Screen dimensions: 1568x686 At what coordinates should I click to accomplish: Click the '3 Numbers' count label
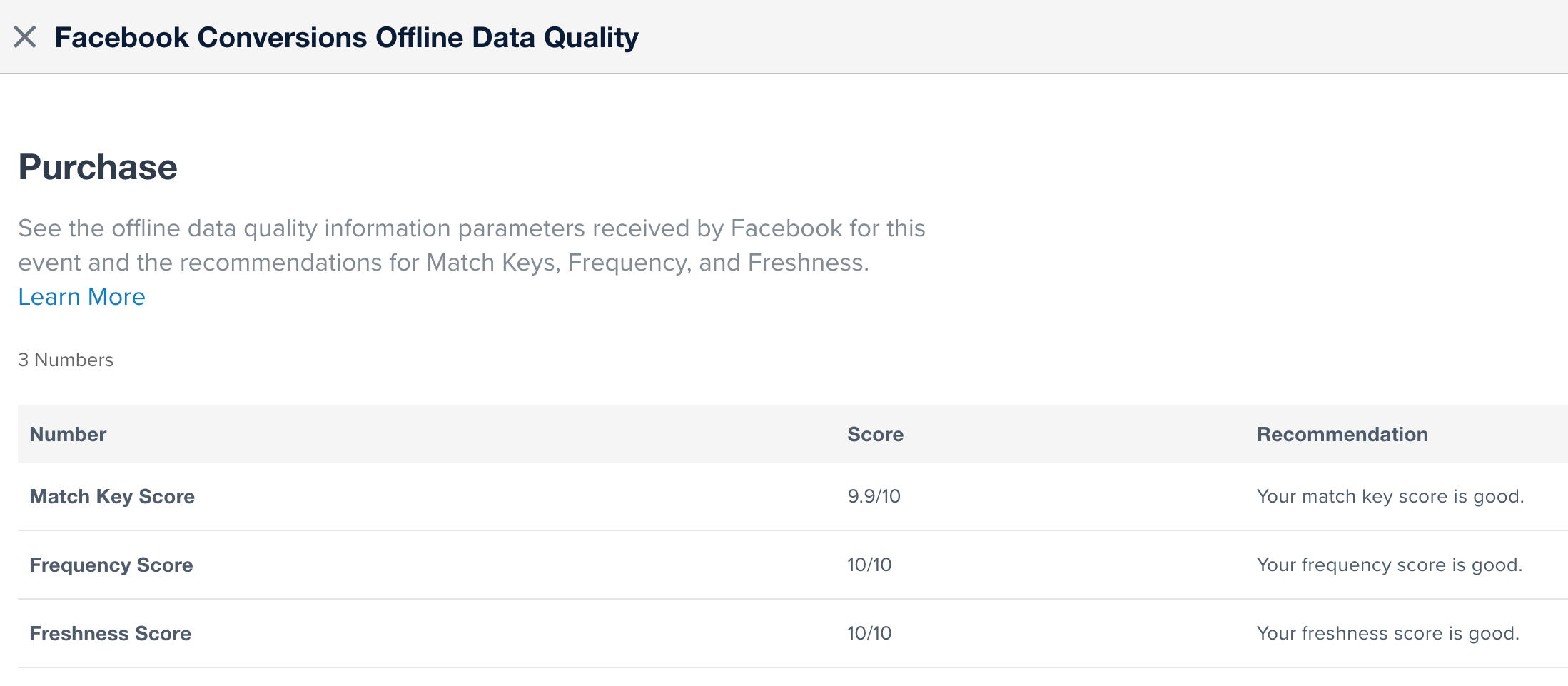pyautogui.click(x=66, y=360)
